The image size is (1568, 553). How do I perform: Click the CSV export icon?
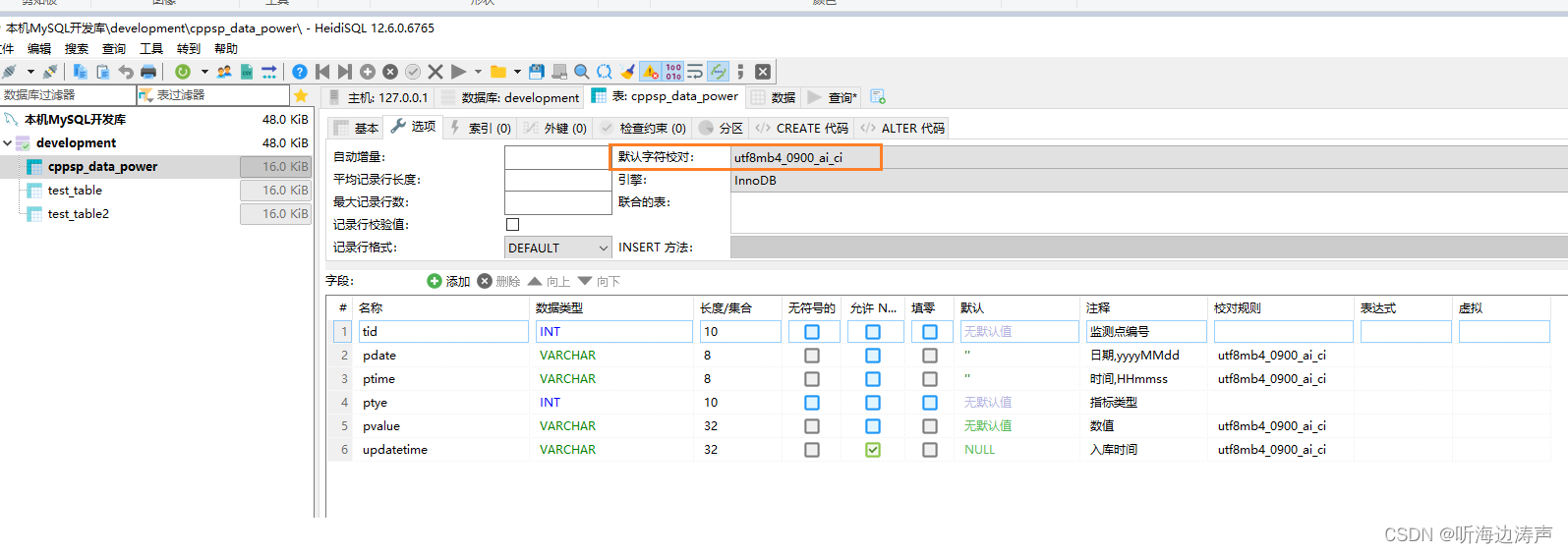[247, 72]
